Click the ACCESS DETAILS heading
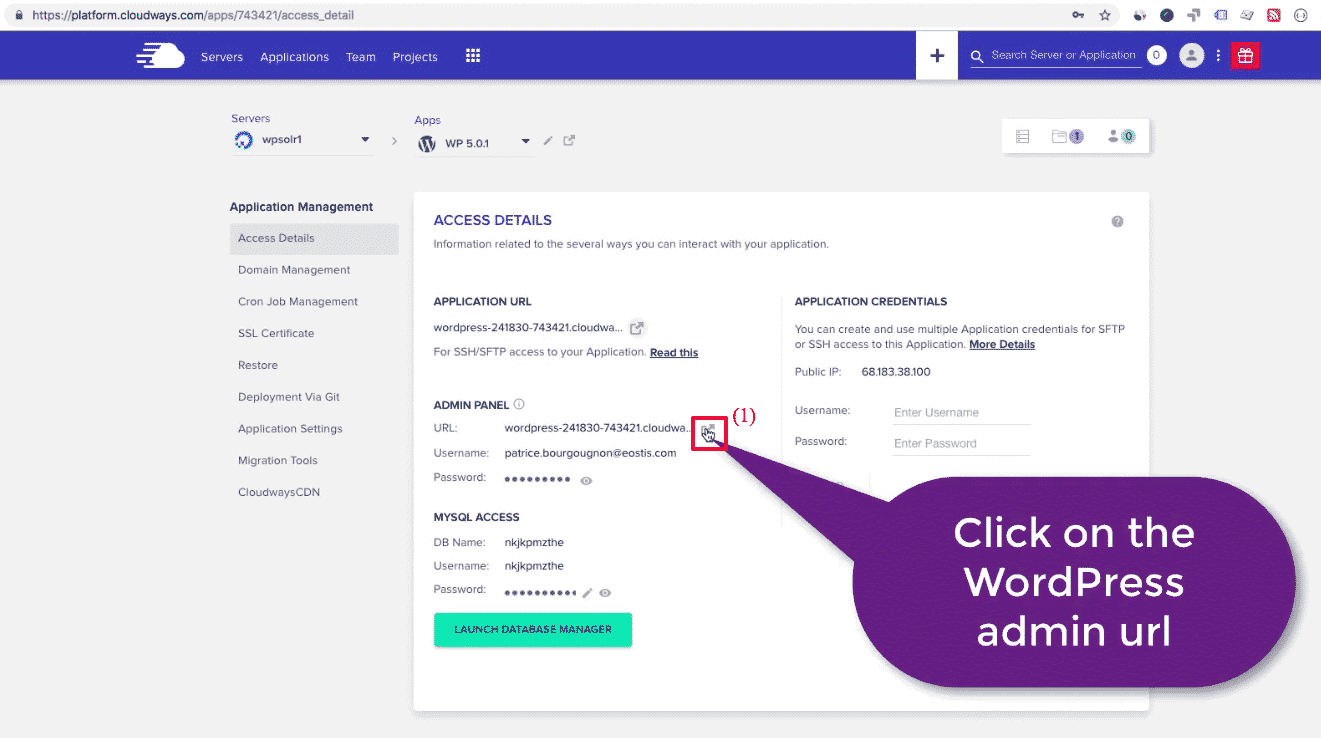This screenshot has height=738, width=1321. (x=492, y=220)
